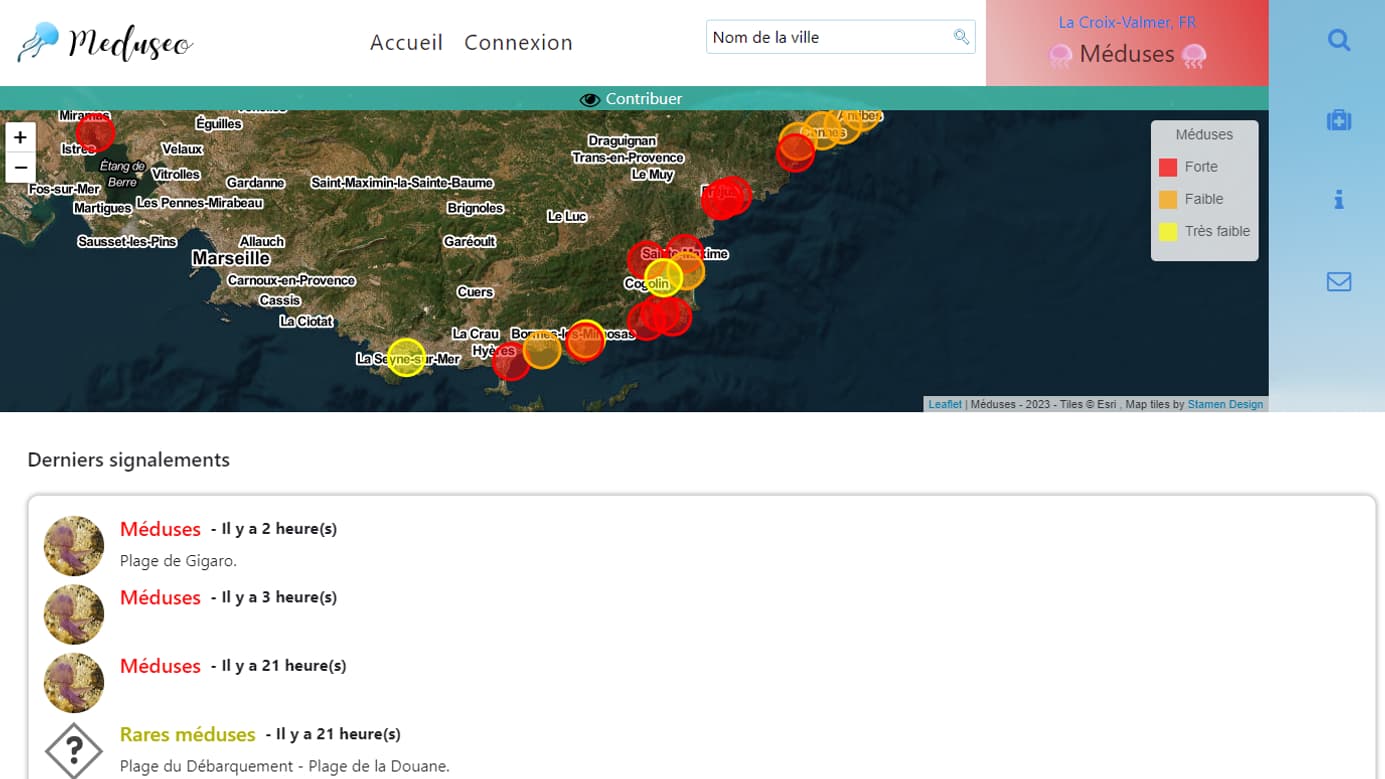Click the Contribuer link

tap(643, 99)
